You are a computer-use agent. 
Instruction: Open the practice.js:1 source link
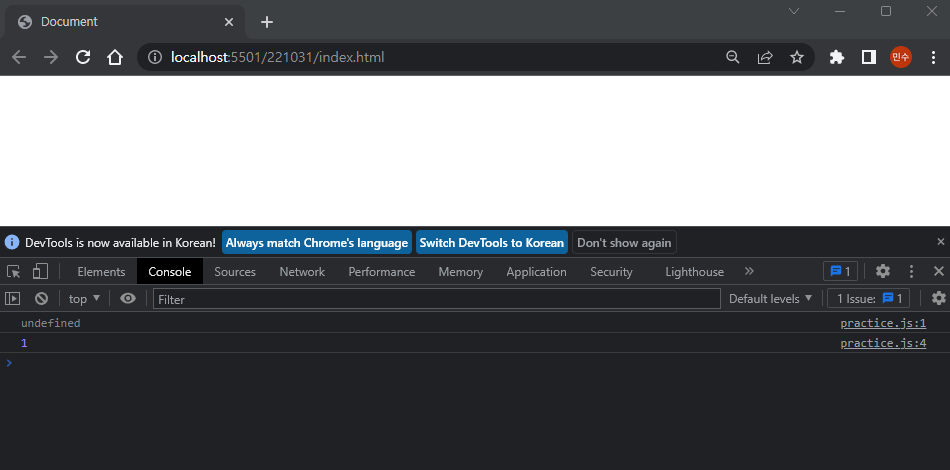[x=883, y=323]
